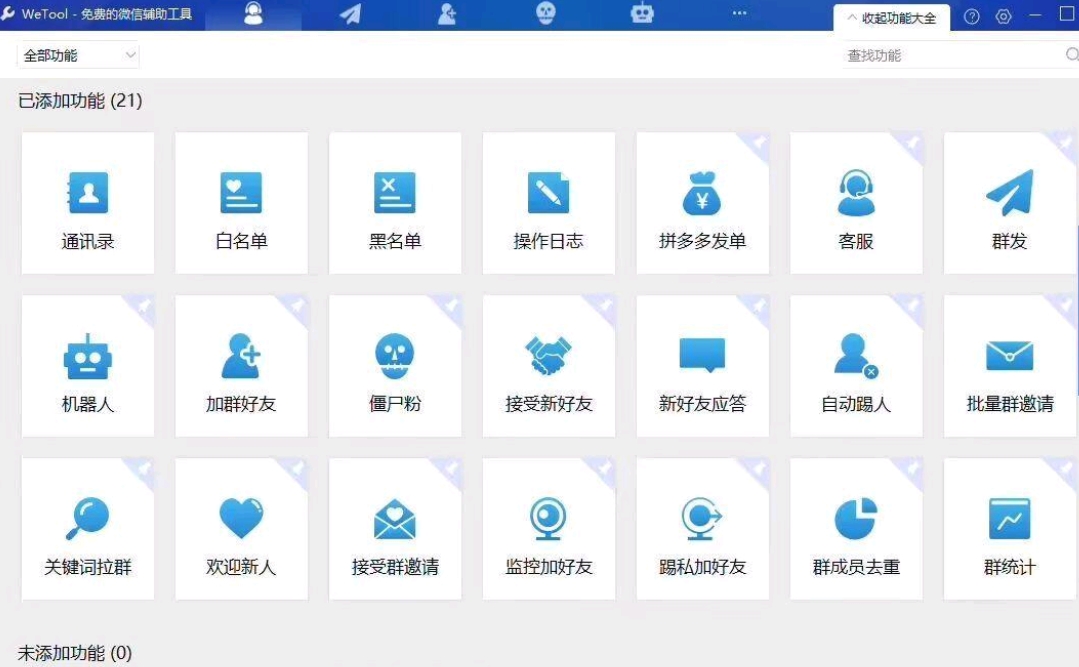This screenshot has height=667, width=1079.
Task: Unpin the 群发 tile using its corner pin
Action: tap(1066, 143)
